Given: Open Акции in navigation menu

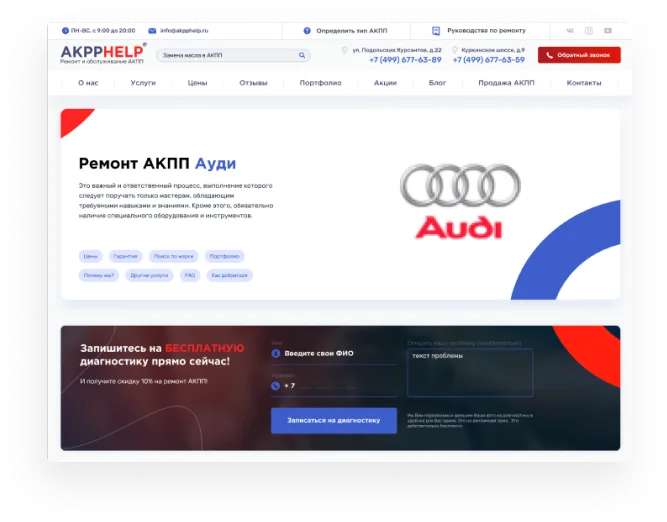Looking at the screenshot, I should pyautogui.click(x=385, y=83).
